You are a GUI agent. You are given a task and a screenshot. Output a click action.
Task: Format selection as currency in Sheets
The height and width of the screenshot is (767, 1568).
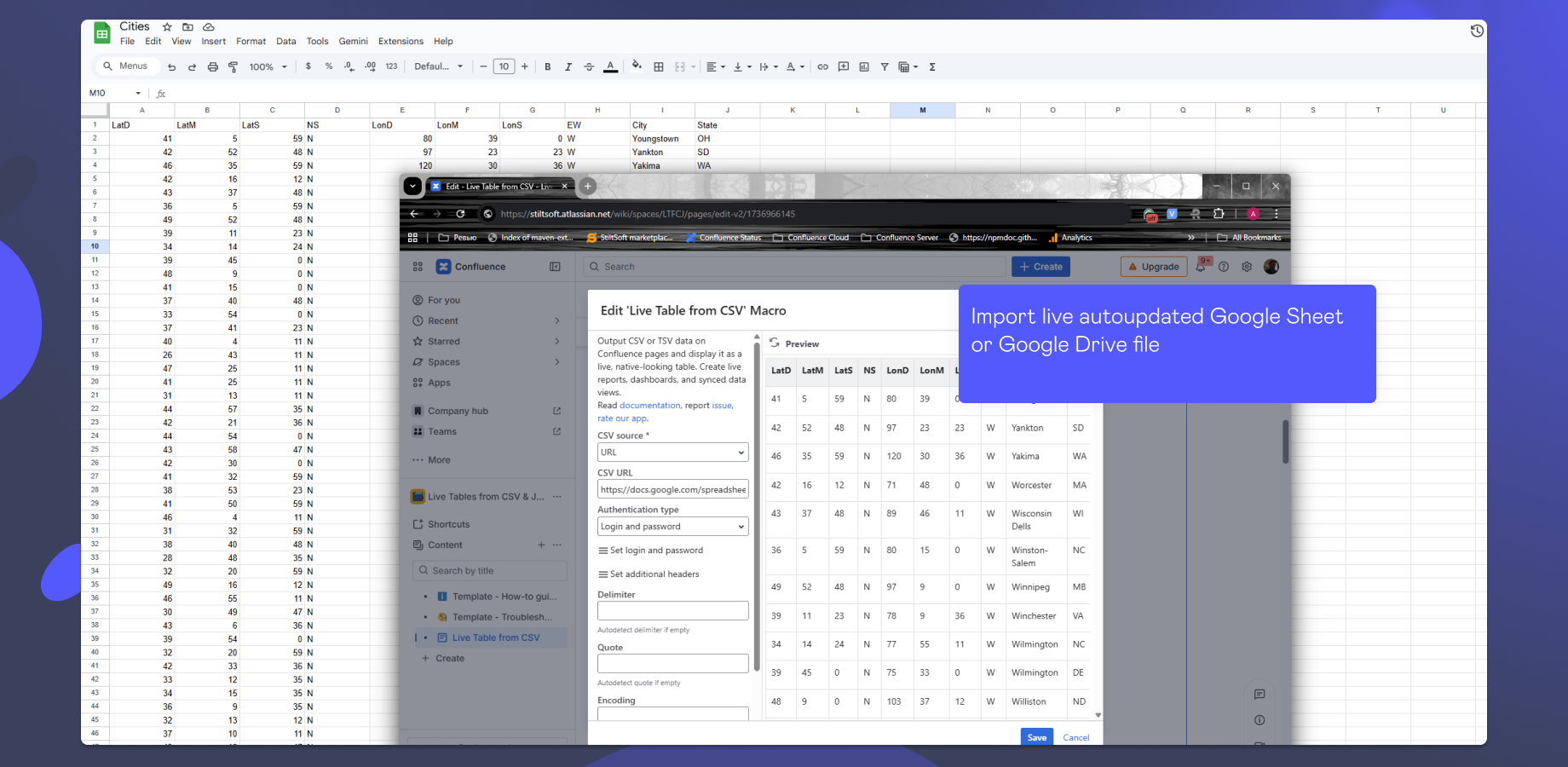pos(308,66)
